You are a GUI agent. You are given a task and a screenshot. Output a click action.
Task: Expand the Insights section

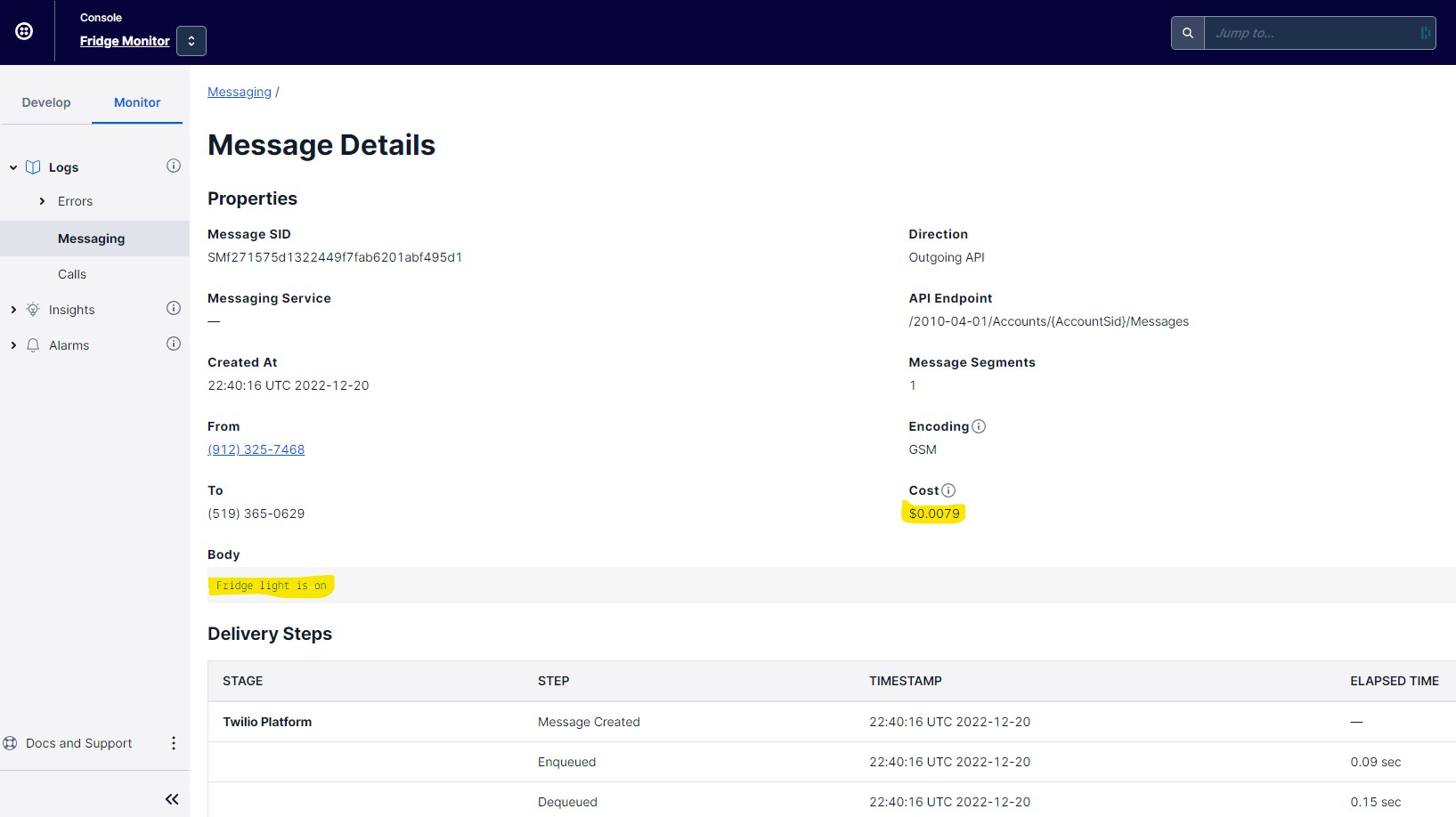coord(13,310)
